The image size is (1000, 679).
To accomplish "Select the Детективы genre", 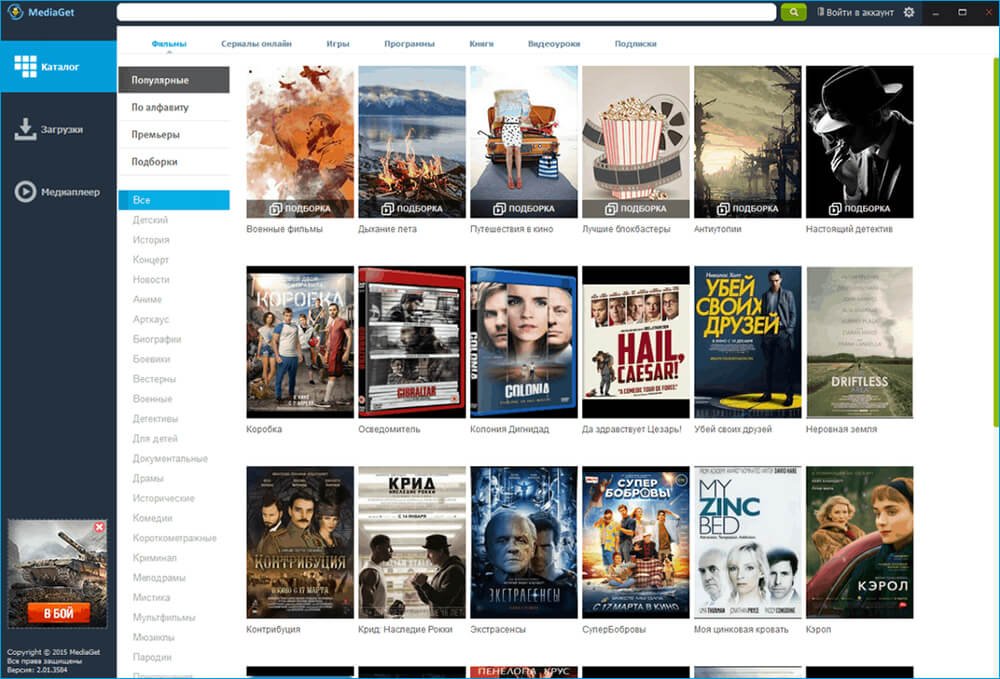I will pyautogui.click(x=155, y=418).
